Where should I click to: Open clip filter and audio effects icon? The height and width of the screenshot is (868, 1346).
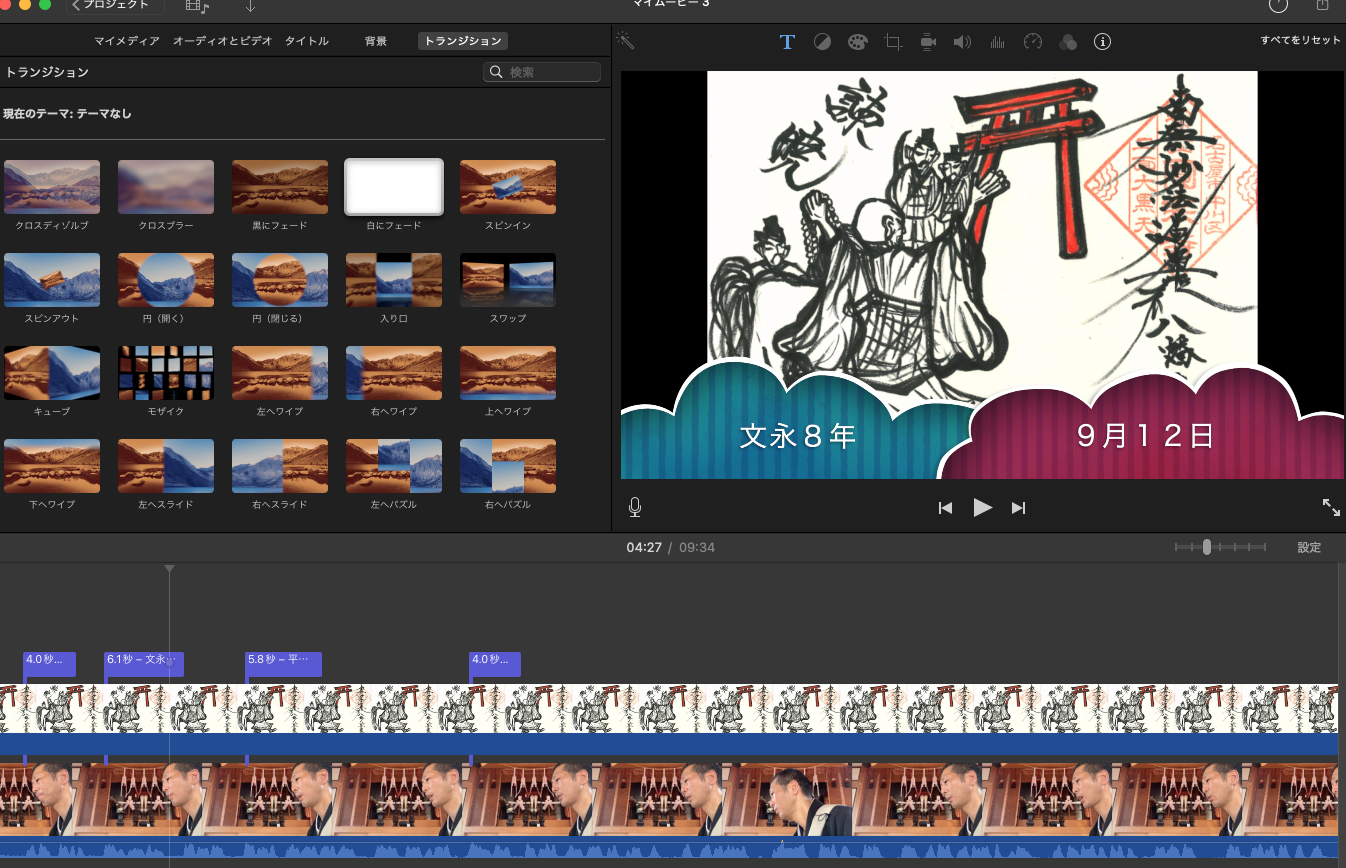point(1068,42)
